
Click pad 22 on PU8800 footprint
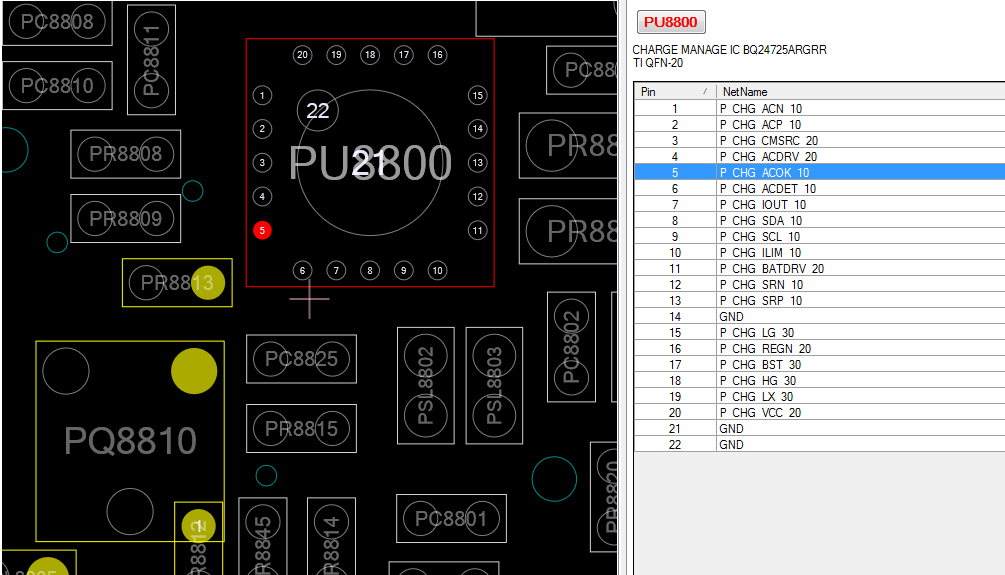pos(318,110)
